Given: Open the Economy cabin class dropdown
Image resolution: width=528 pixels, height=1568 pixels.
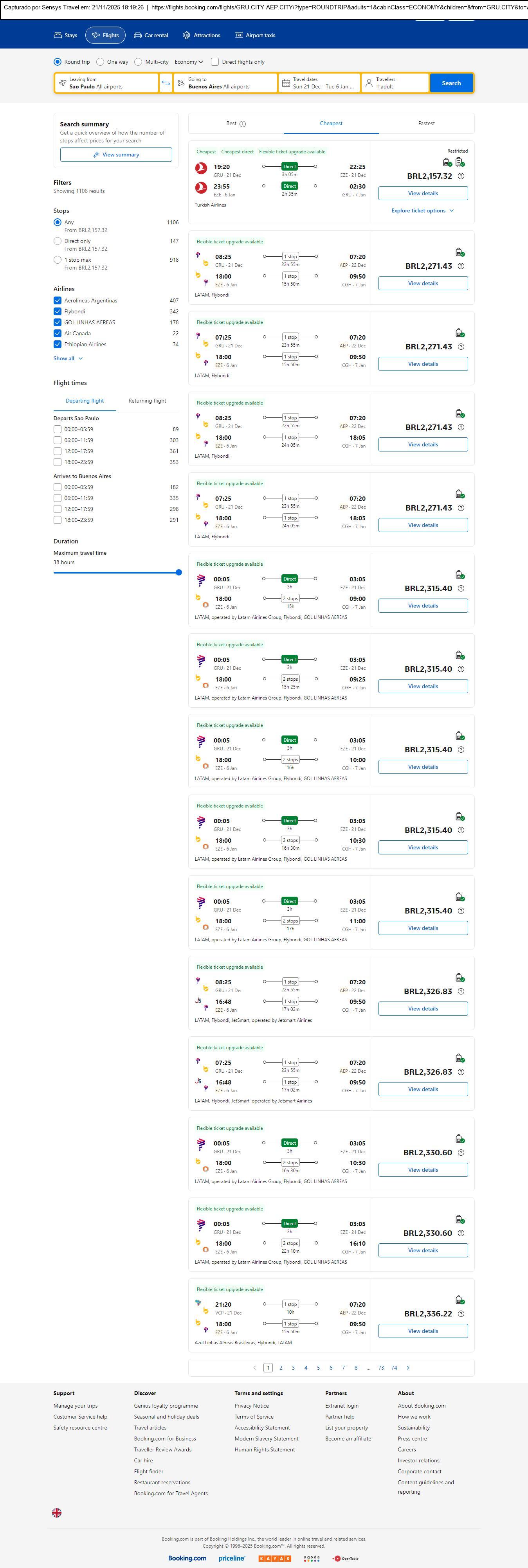Looking at the screenshot, I should coord(189,62).
